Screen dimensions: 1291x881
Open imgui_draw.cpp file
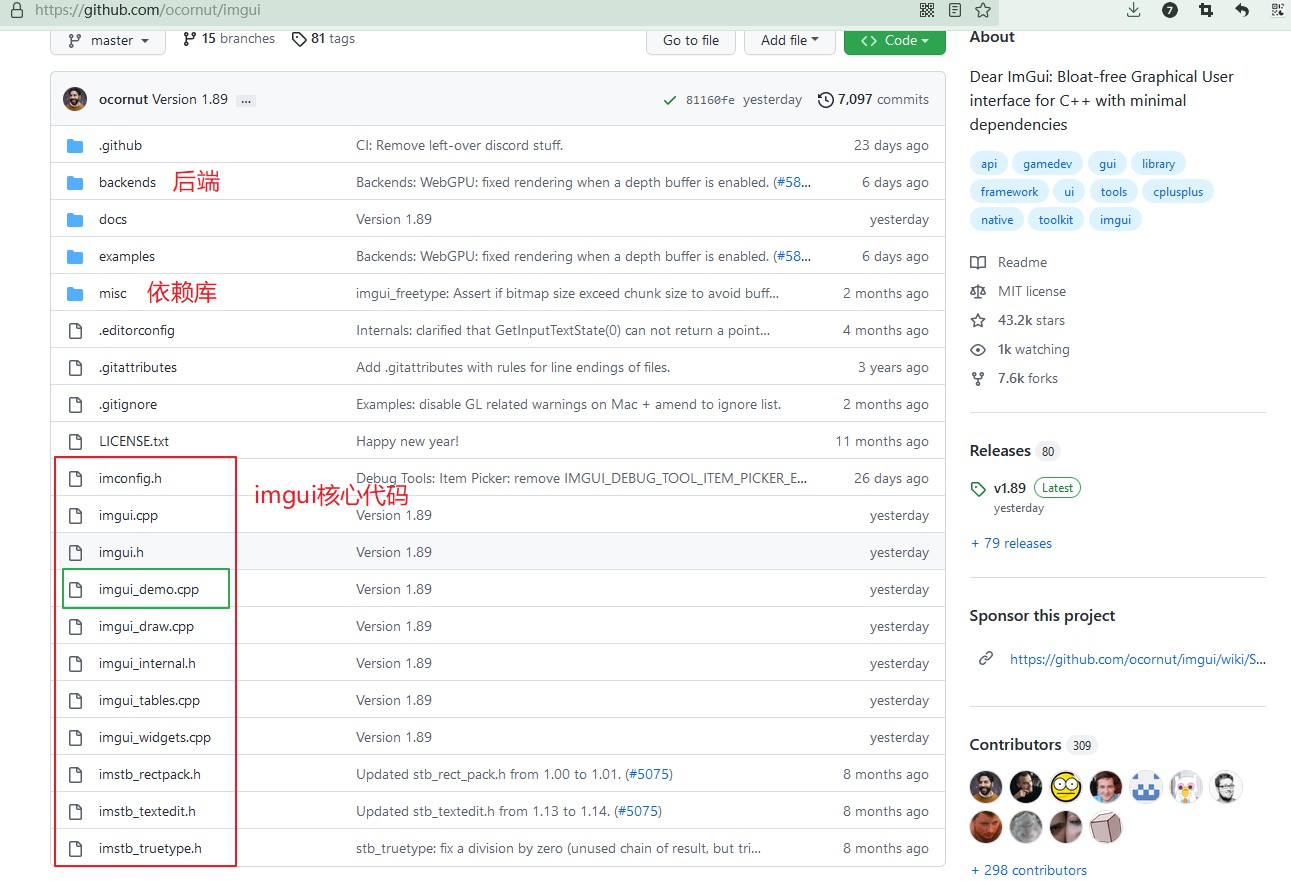[146, 626]
